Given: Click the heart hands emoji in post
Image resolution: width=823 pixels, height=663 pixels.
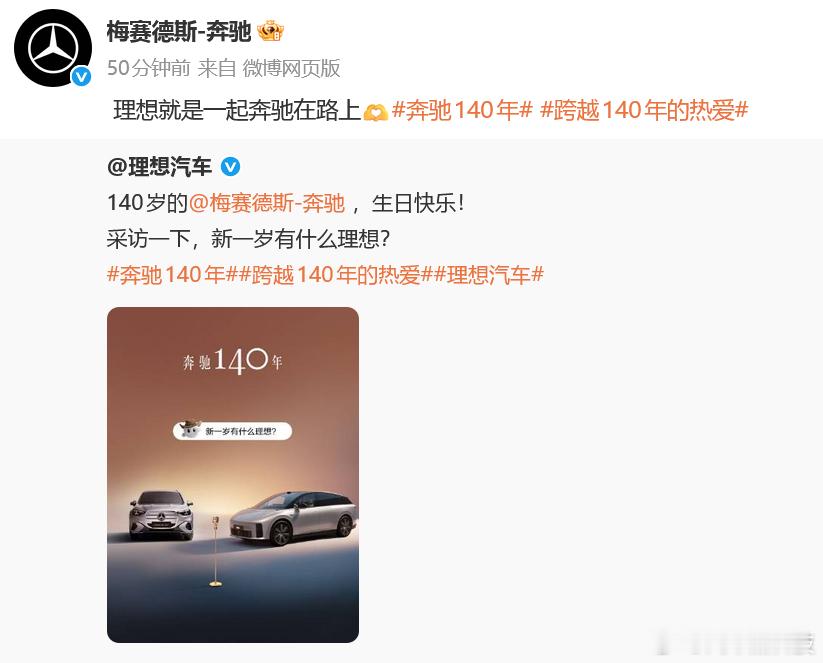Looking at the screenshot, I should [376, 112].
